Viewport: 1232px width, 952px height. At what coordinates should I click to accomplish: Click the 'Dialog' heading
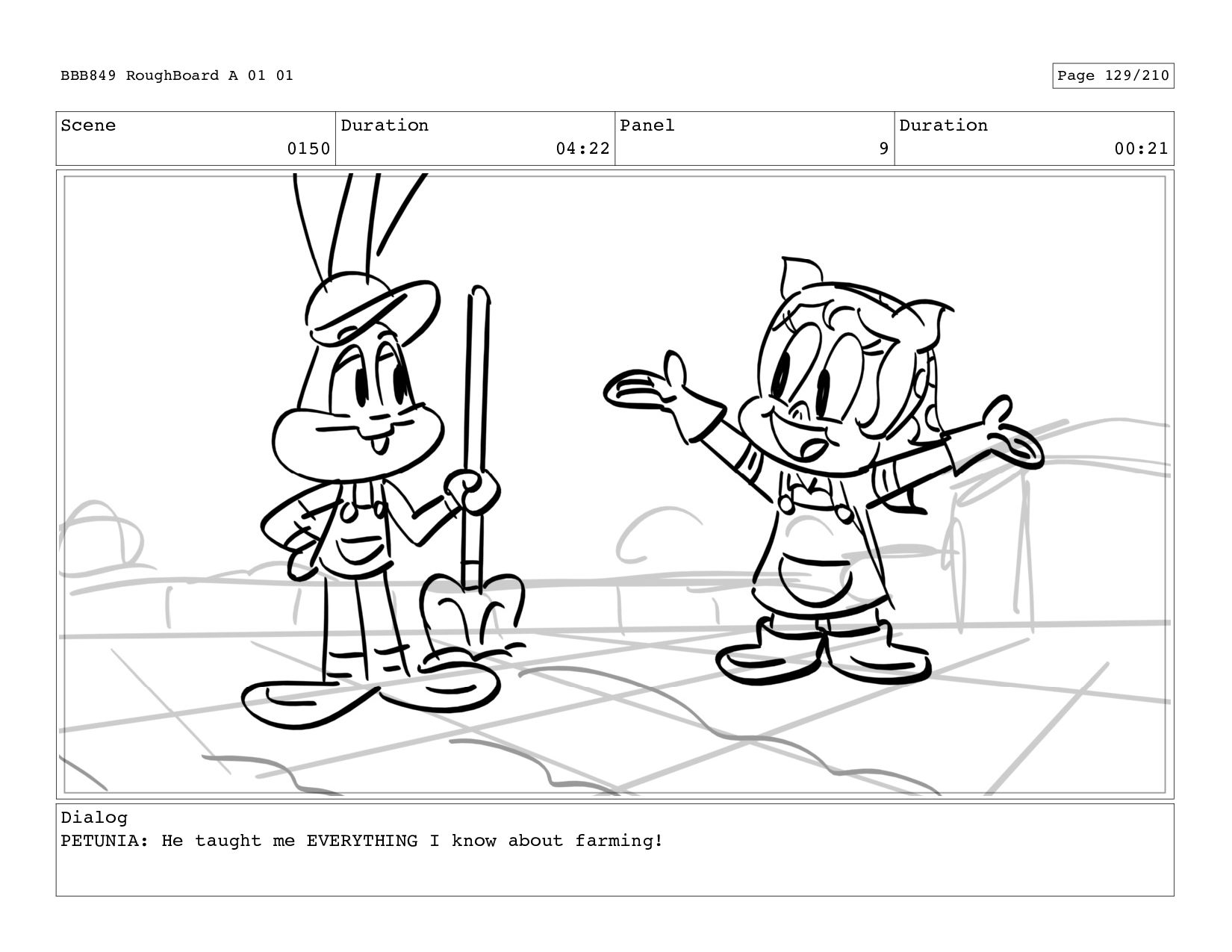94,818
